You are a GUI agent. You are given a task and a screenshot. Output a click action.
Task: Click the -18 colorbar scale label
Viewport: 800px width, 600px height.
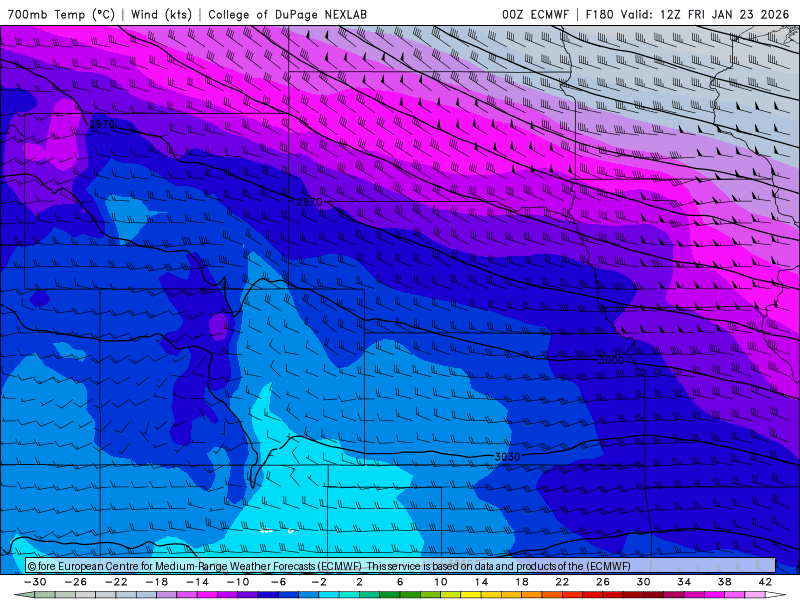click(x=157, y=582)
